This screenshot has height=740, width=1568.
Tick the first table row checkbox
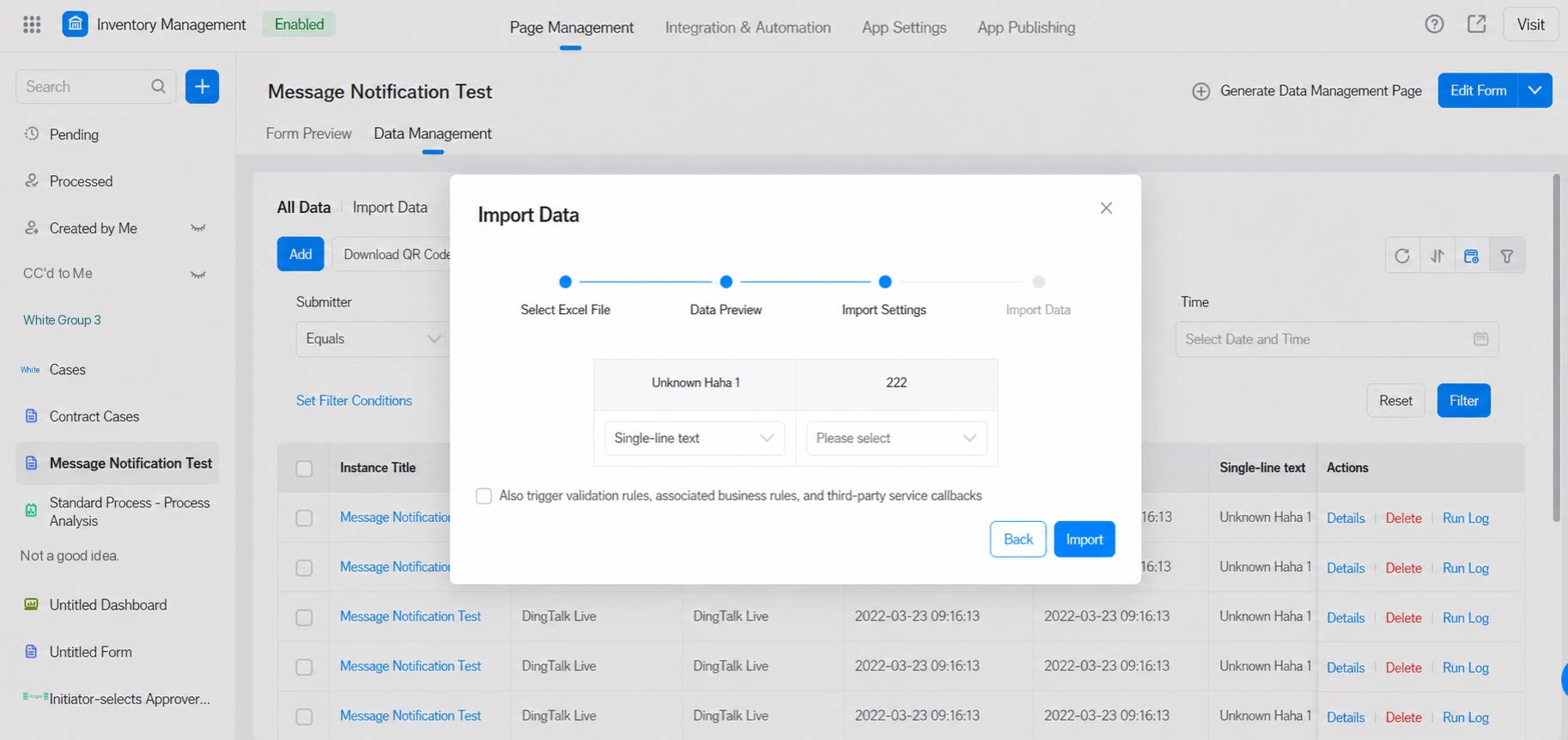tap(304, 519)
